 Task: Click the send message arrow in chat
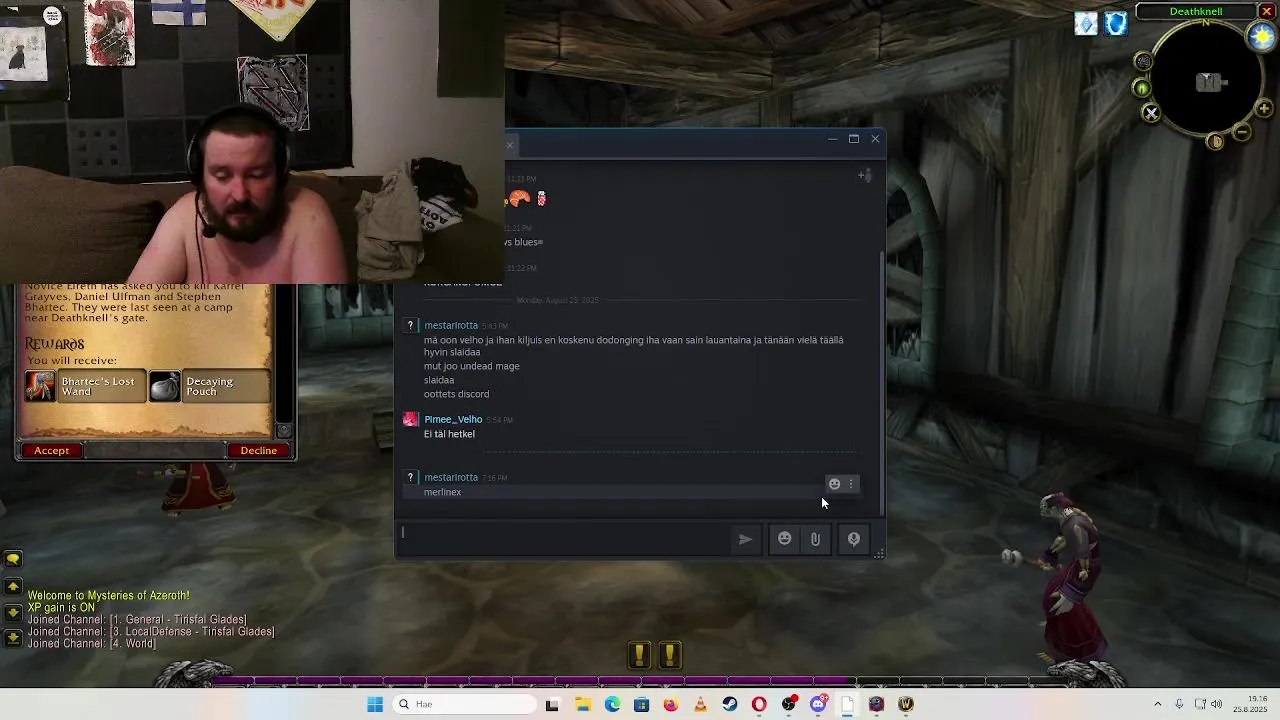pos(745,539)
